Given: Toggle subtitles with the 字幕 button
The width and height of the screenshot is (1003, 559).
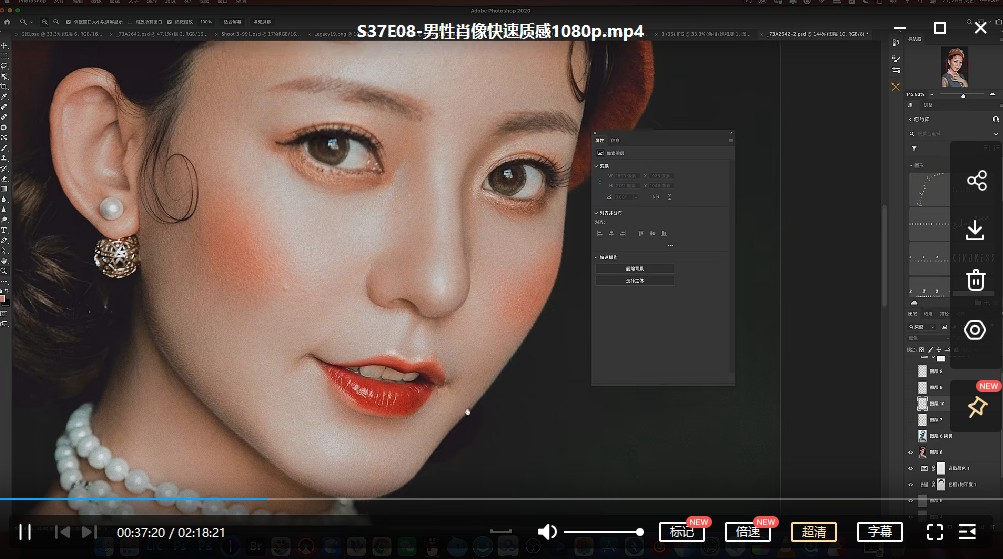Looking at the screenshot, I should click(880, 532).
